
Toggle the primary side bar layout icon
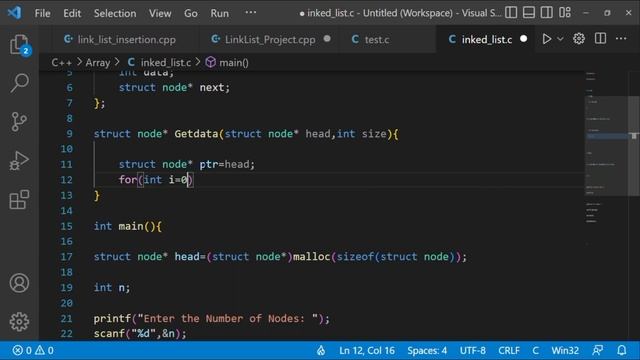(511, 13)
